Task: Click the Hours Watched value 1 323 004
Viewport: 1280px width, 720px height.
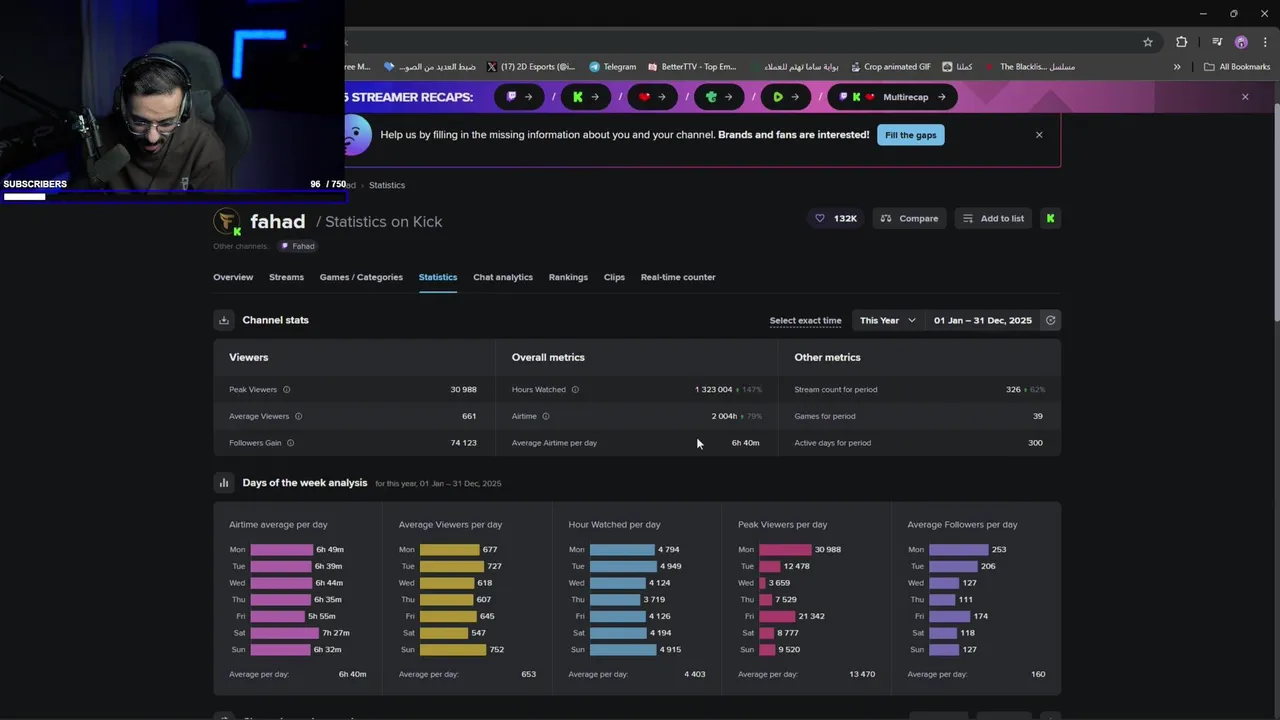Action: click(x=714, y=390)
